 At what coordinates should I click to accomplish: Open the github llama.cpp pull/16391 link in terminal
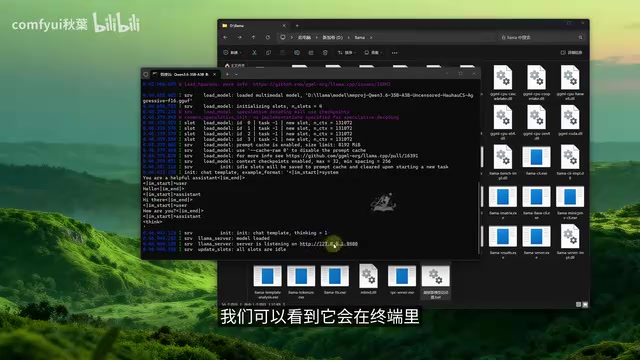pos(352,156)
